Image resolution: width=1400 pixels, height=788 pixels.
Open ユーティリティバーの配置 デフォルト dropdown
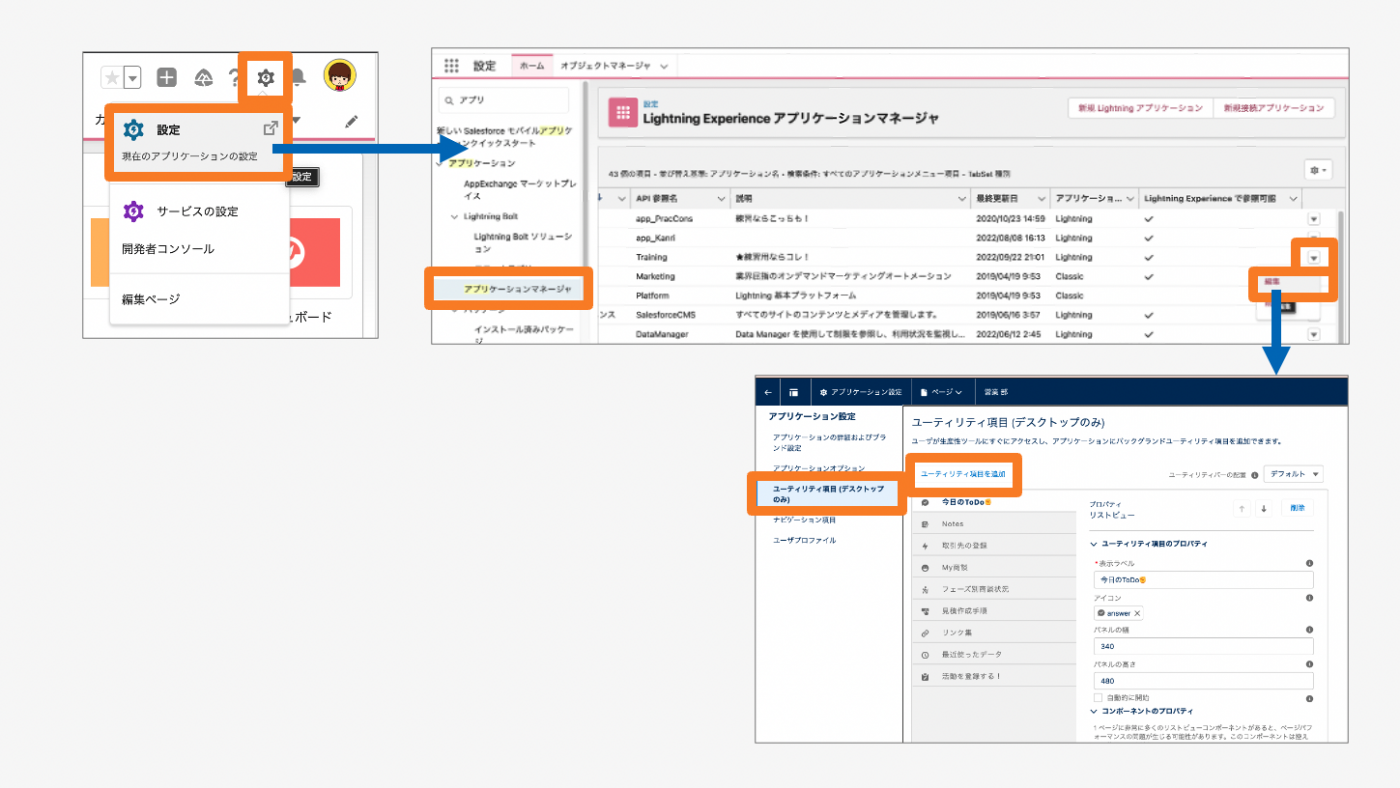(x=1293, y=474)
